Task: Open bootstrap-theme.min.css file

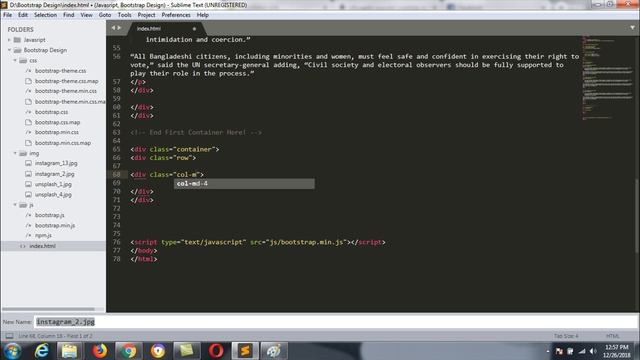Action: tap(66, 91)
